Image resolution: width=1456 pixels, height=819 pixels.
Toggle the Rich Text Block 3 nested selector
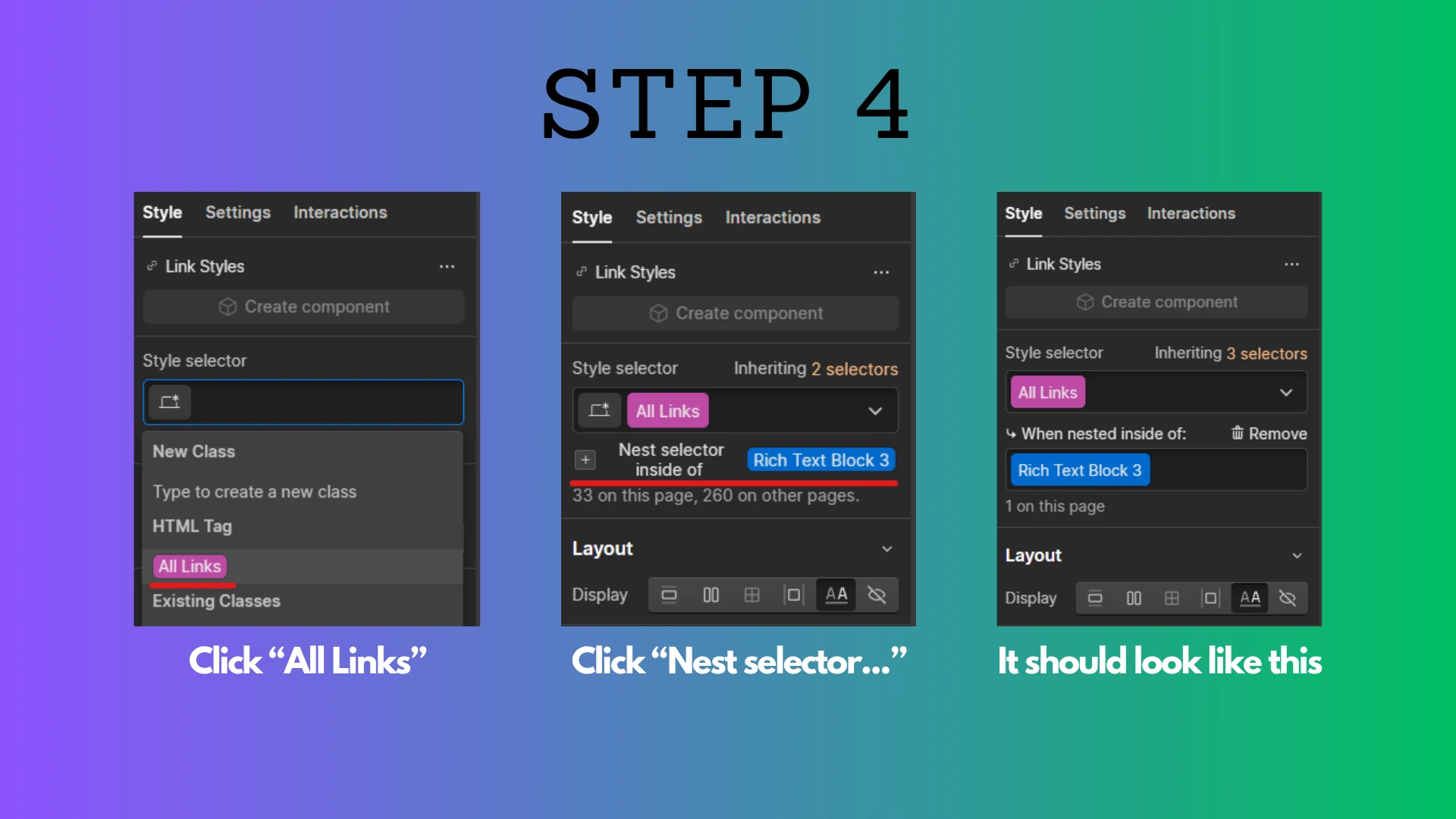(1079, 470)
